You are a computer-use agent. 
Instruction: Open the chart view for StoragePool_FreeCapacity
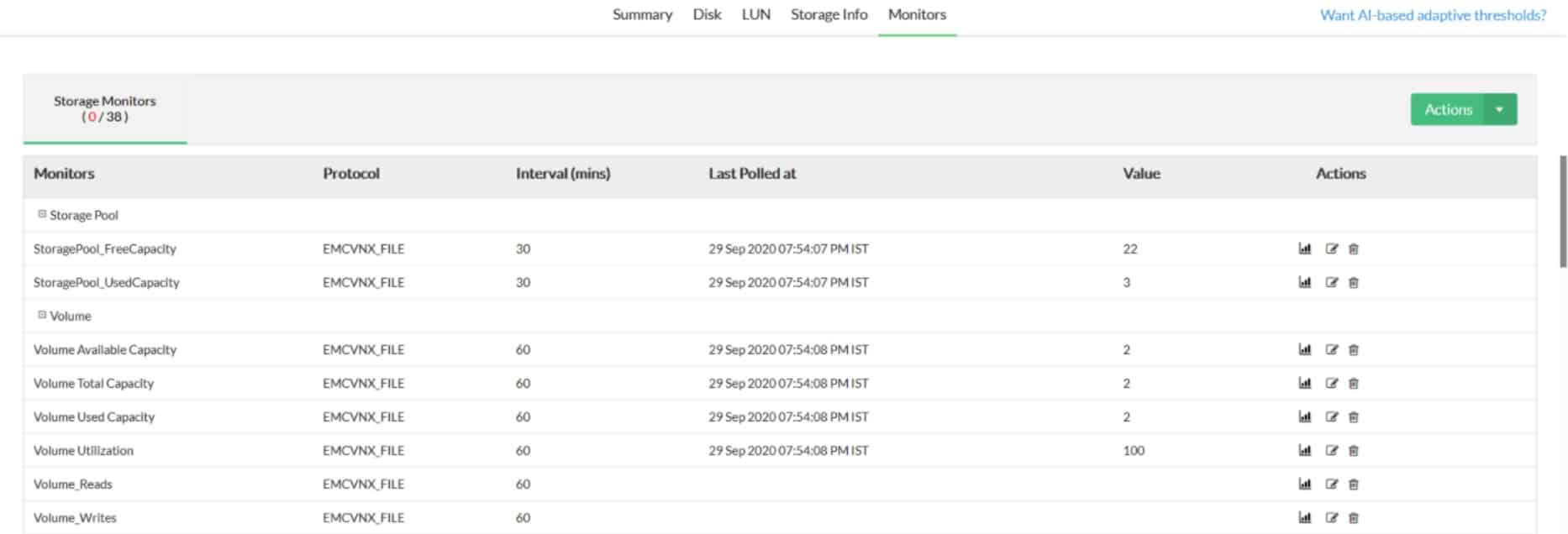[1303, 249]
